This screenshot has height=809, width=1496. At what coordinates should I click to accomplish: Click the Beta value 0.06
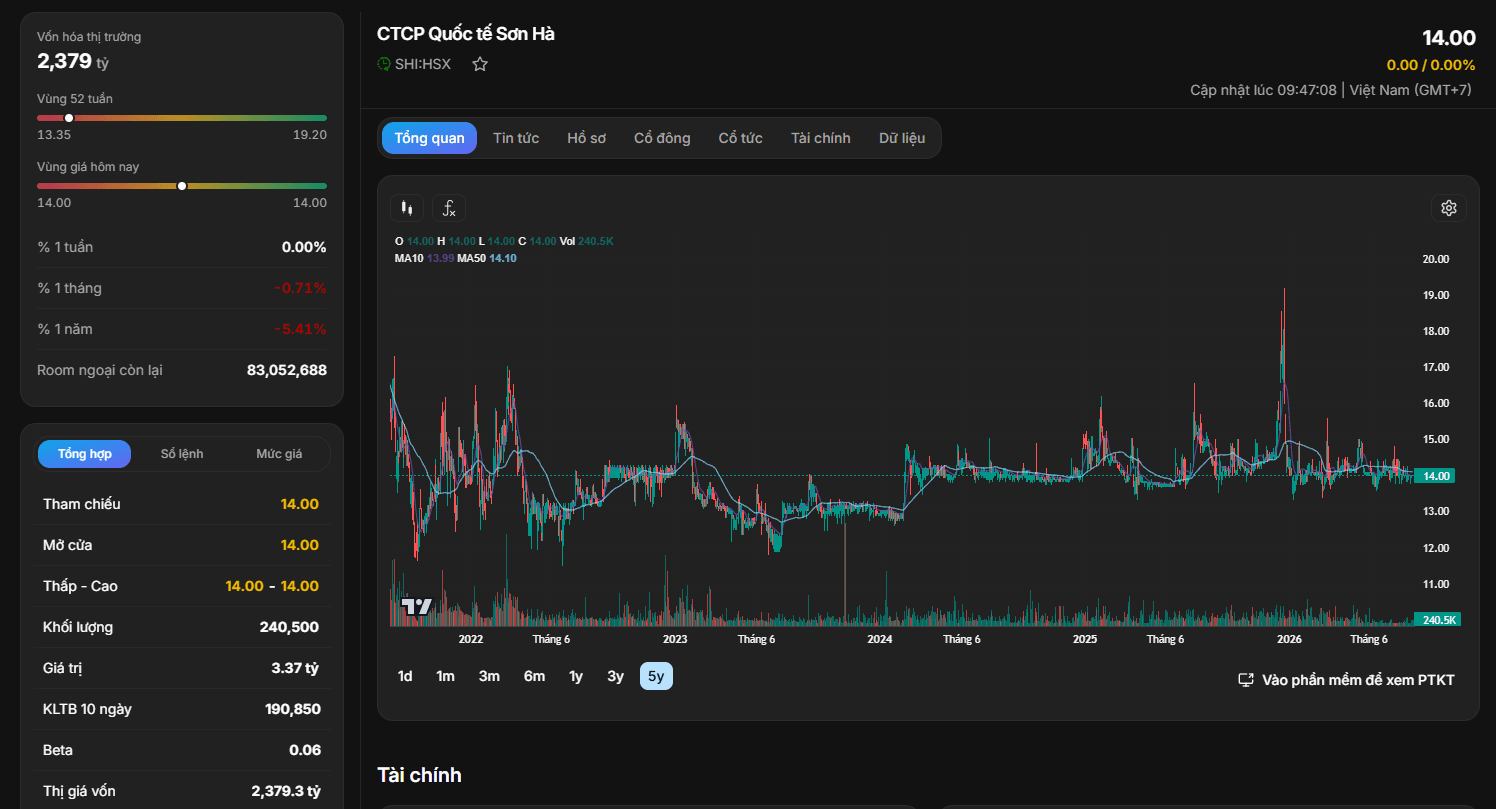[305, 750]
